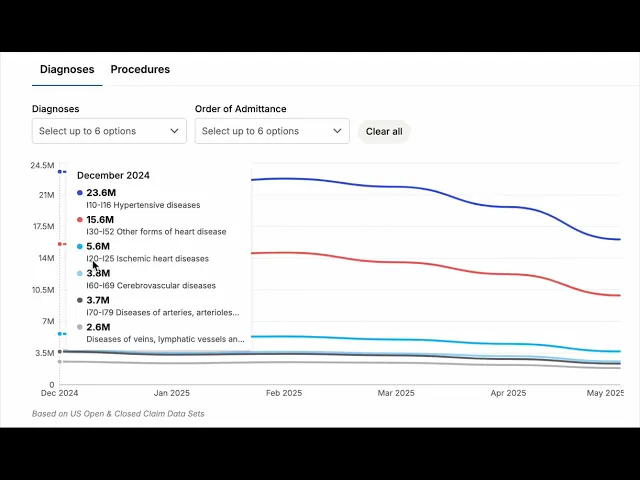Click dark gray dot beside Diseases of arteries
This screenshot has height=480, width=640.
coord(80,300)
